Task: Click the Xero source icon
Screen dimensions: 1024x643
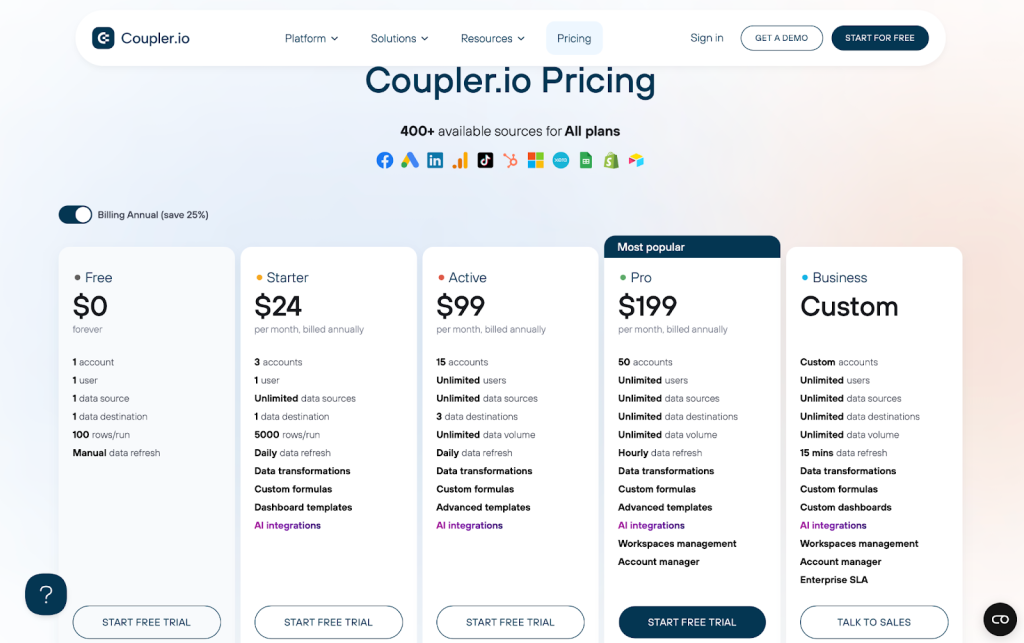Action: 561,160
